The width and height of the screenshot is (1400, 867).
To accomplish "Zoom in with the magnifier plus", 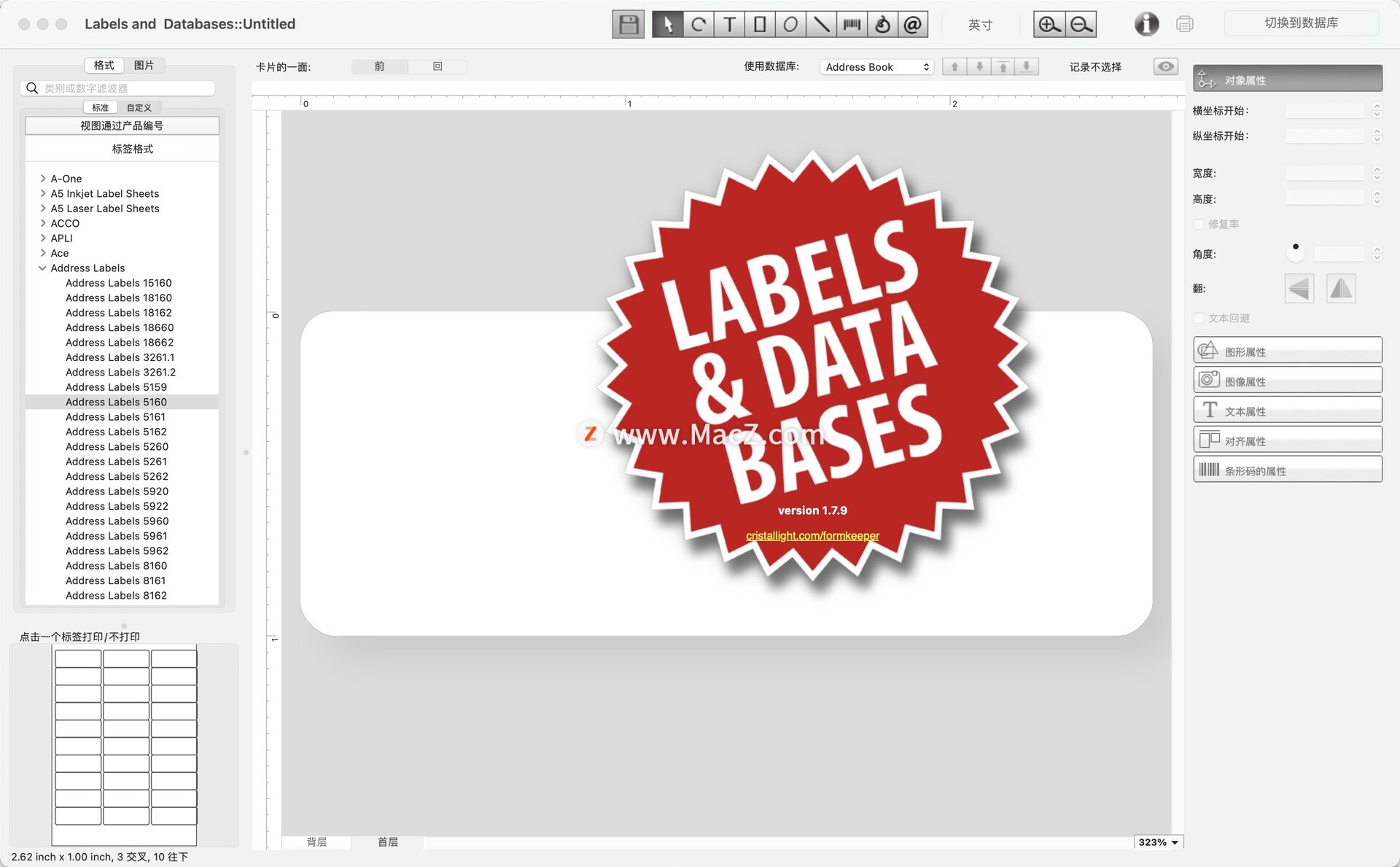I will click(x=1049, y=25).
